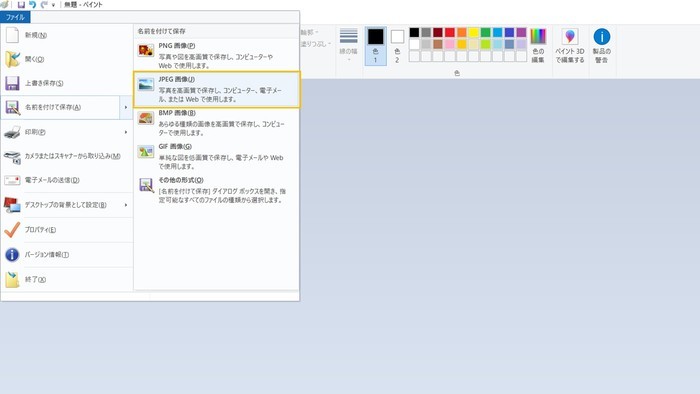Open the quick access toolbar dropdown arrow
Viewport: 700px width, 394px height.
click(53, 5)
